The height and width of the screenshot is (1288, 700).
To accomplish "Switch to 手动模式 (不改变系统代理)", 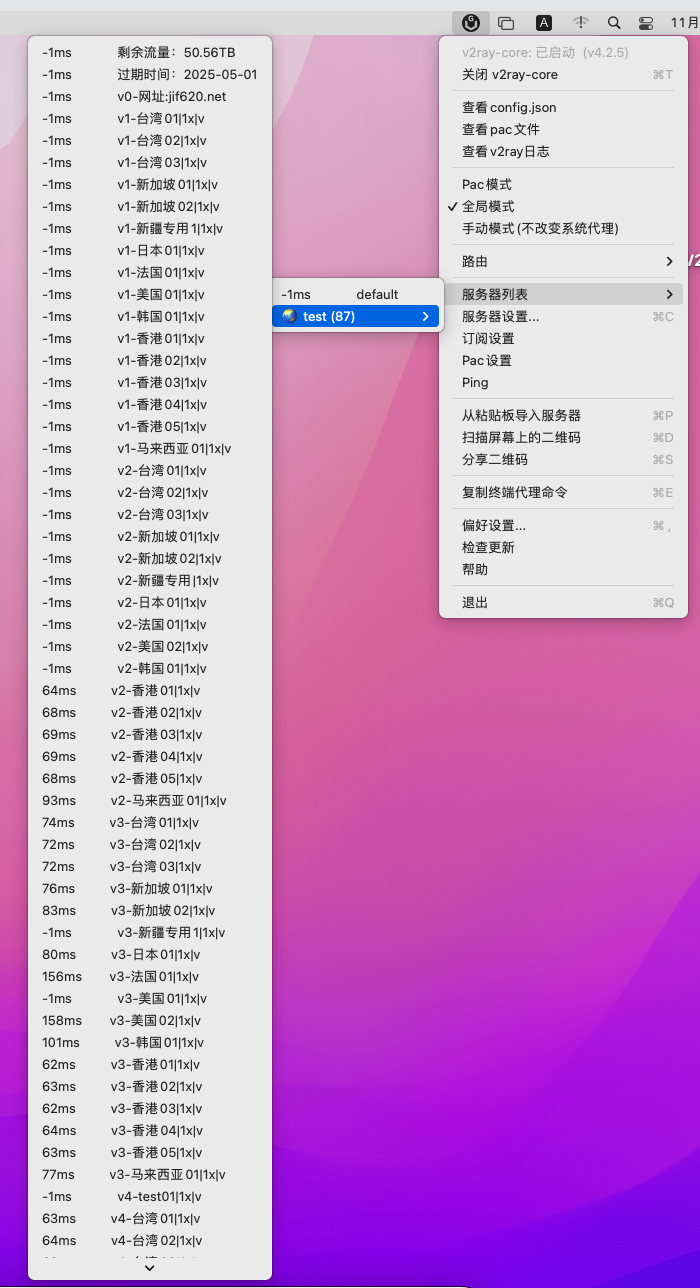I will click(540, 228).
